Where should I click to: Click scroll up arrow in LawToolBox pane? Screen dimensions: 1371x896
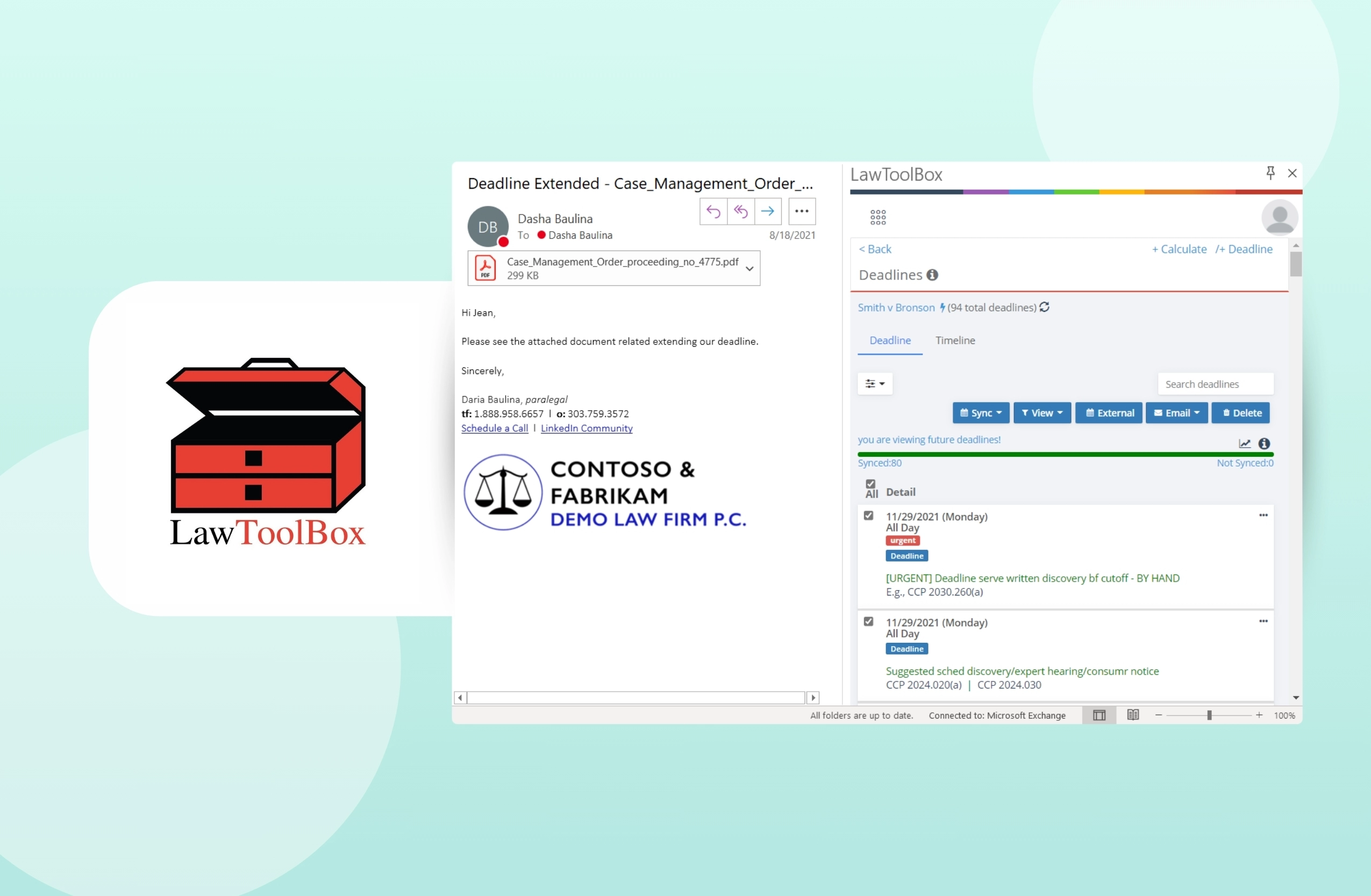(1296, 245)
